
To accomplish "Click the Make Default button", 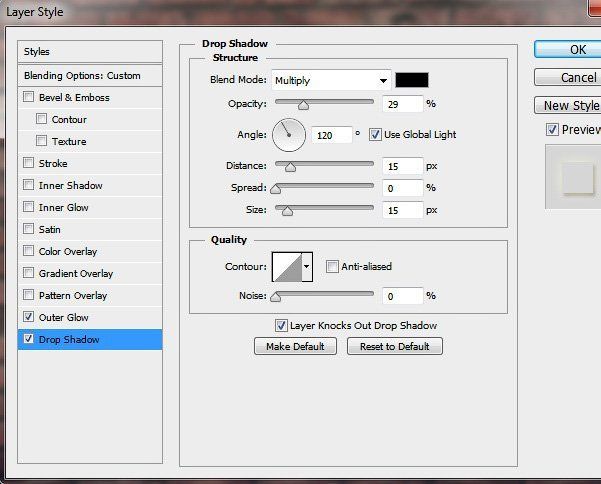I will tap(295, 346).
